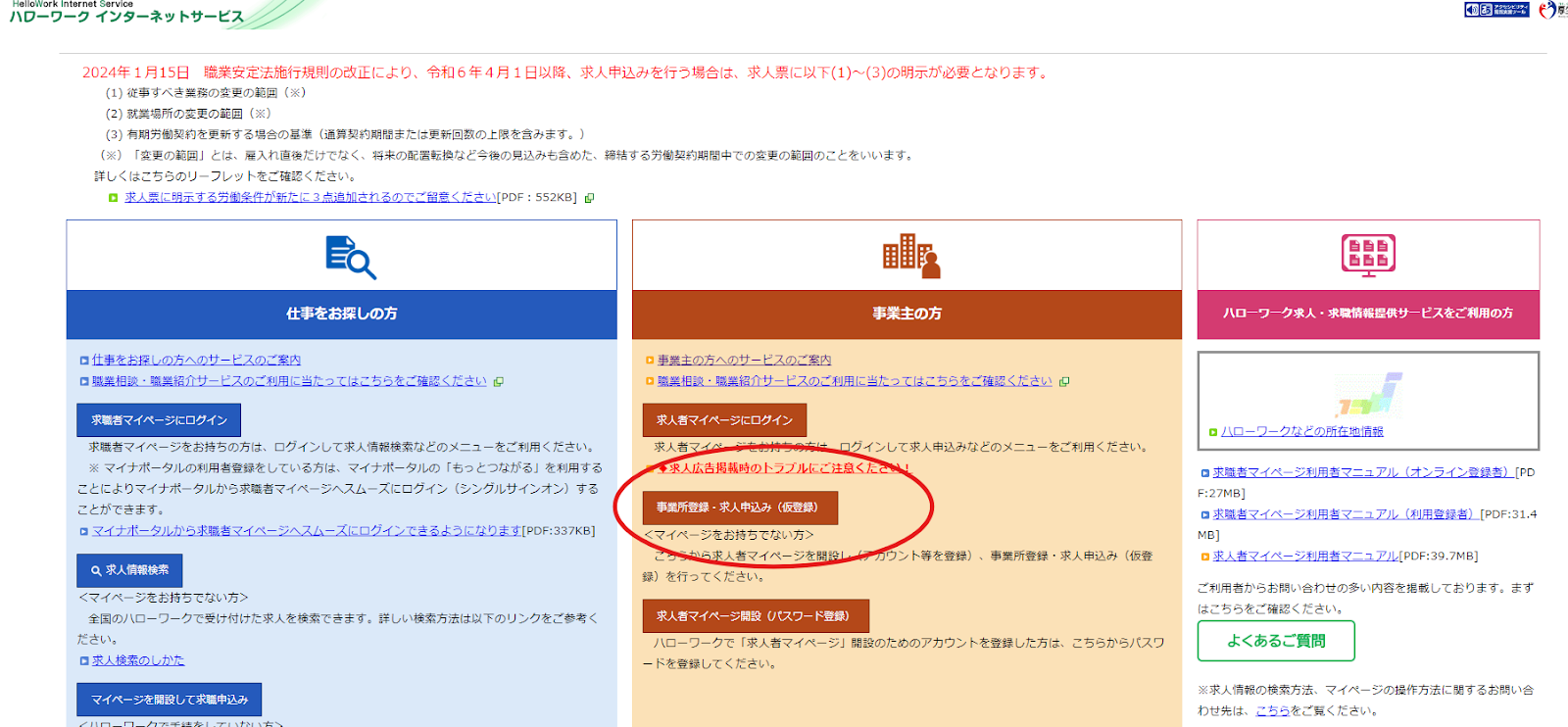1568x727 pixels.
Task: Open employer 職業相談・職業紹介サービス link
Action: pos(855,381)
